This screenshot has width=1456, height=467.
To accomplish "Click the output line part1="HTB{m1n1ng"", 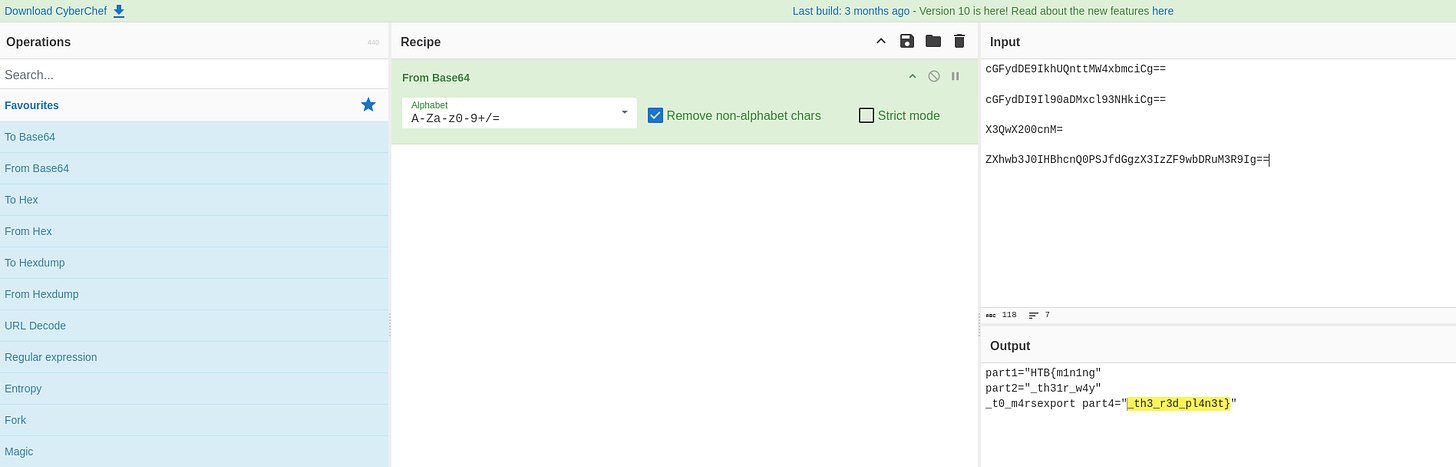I will pyautogui.click(x=1043, y=372).
